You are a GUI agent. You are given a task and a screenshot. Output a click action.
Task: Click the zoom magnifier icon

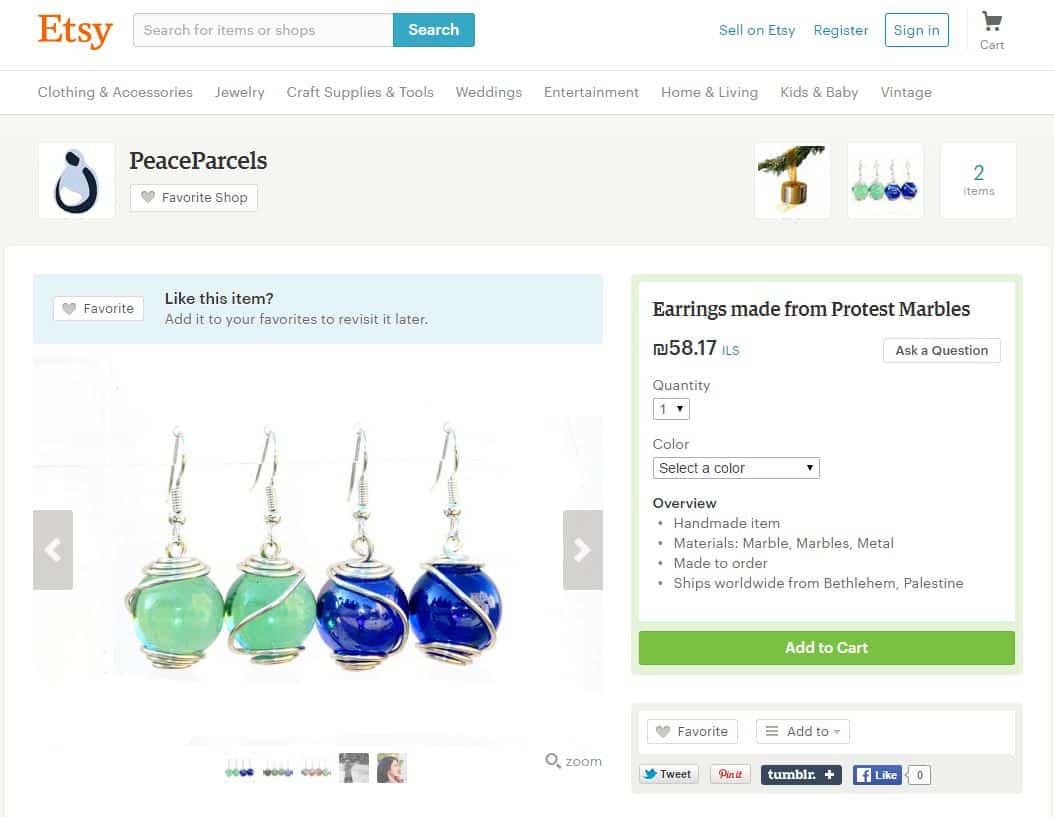[553, 761]
